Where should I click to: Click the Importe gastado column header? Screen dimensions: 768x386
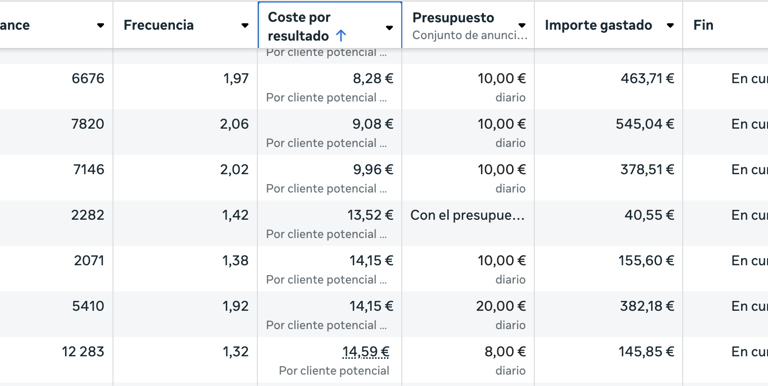coord(598,25)
